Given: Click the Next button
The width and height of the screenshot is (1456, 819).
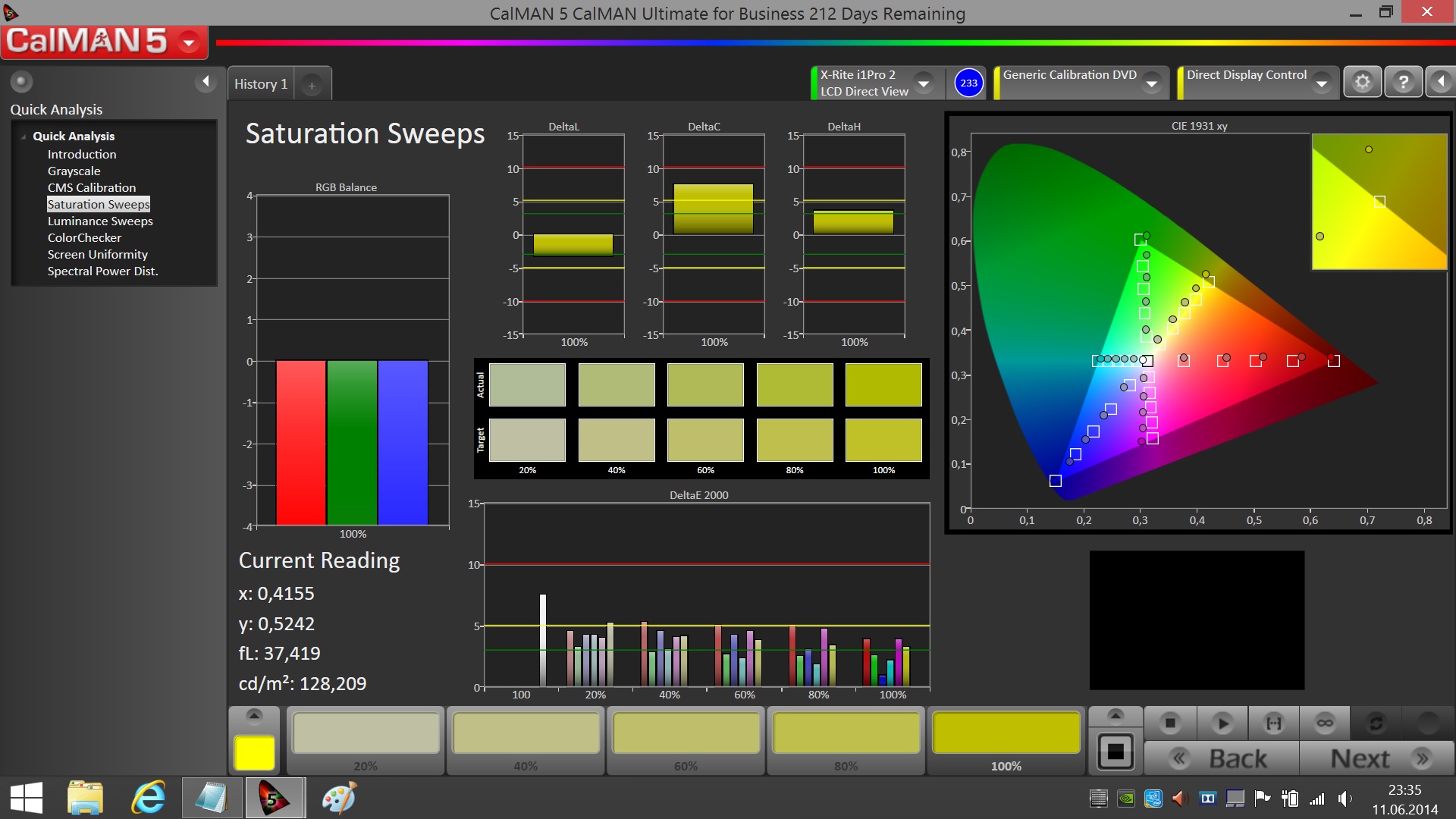Looking at the screenshot, I should pos(1377,758).
